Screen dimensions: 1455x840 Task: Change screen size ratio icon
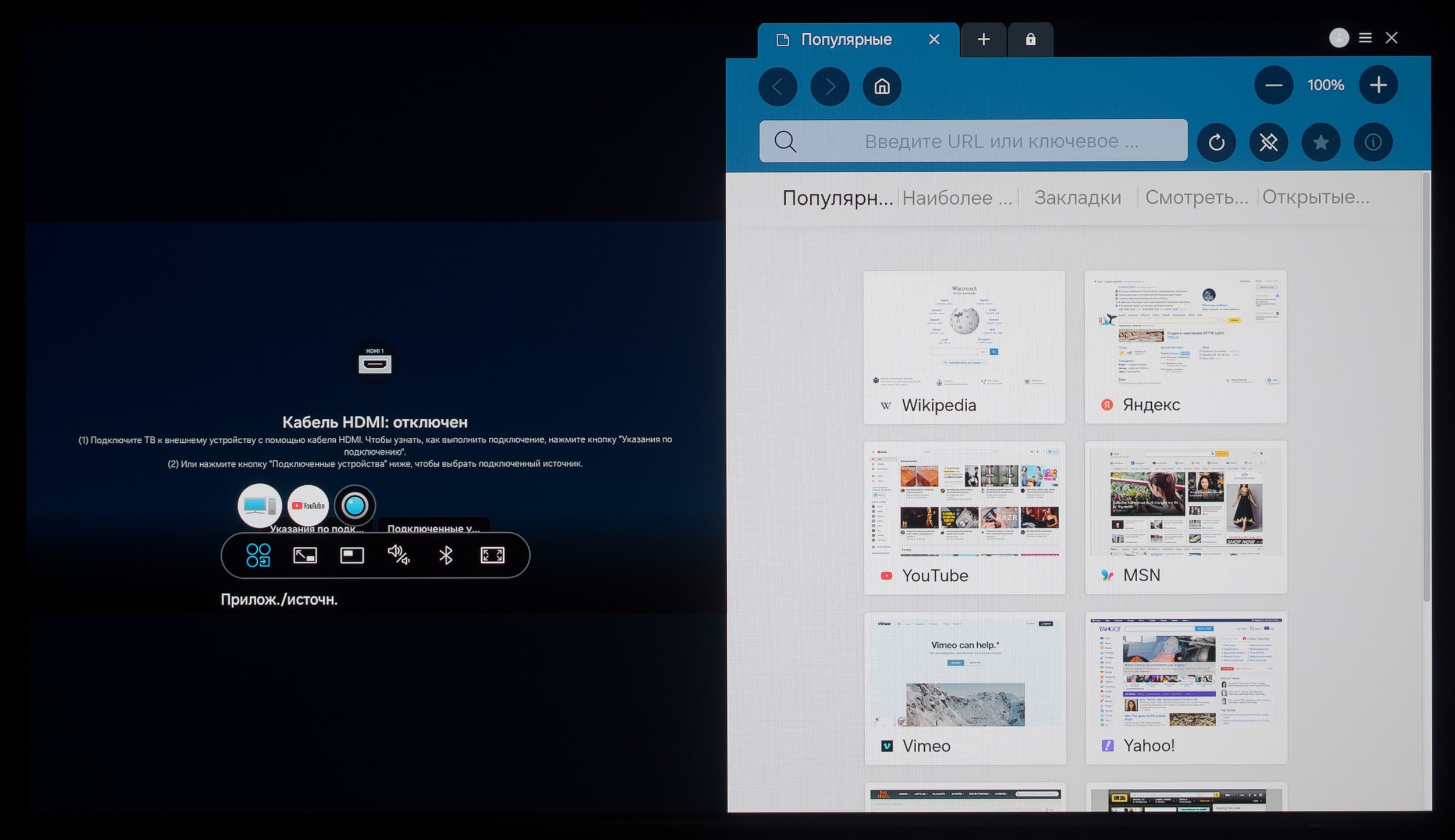(305, 555)
